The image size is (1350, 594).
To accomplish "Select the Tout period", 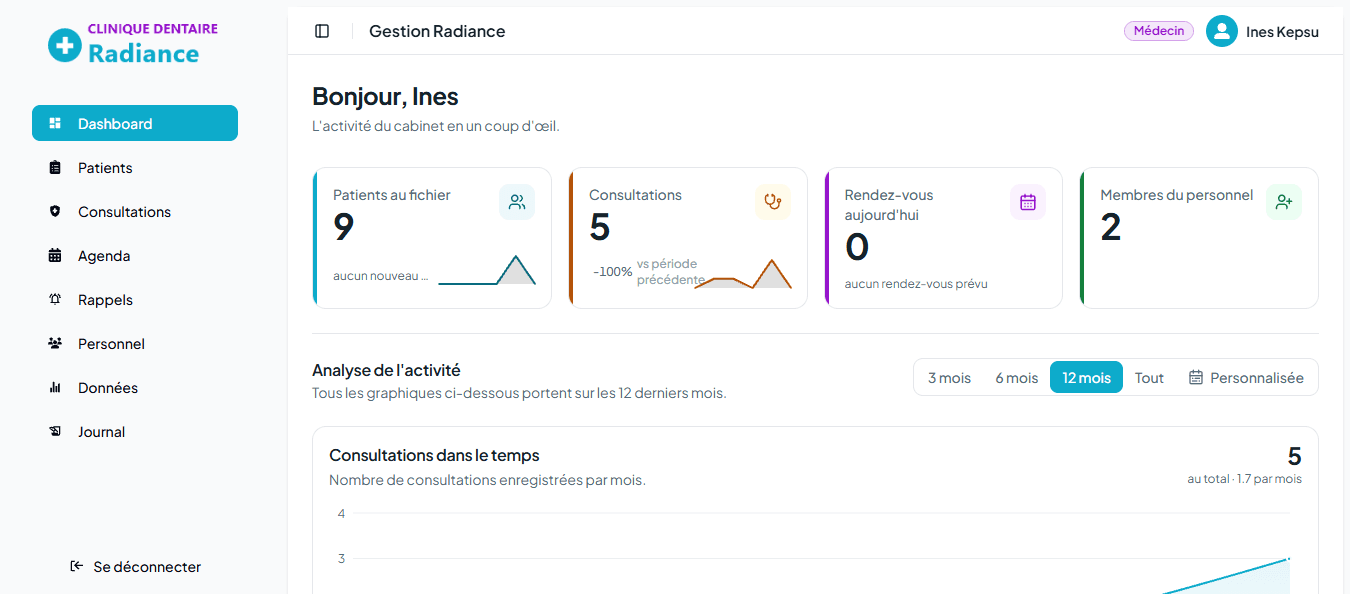I will point(1149,377).
